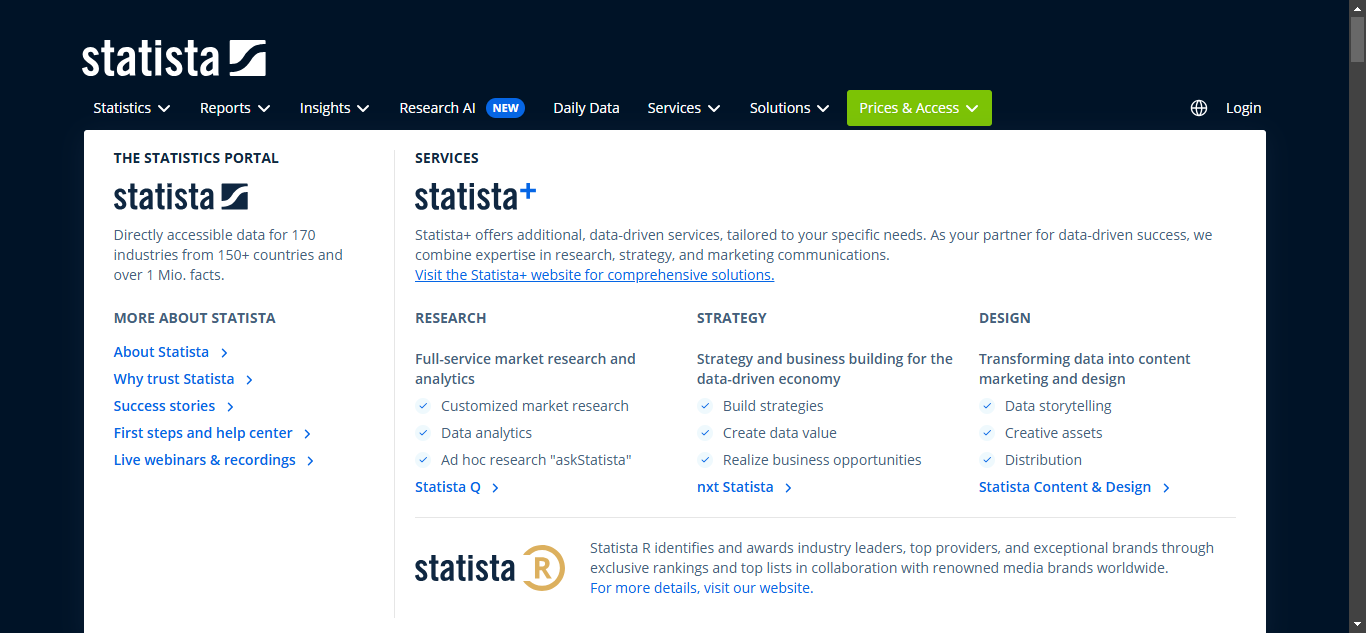This screenshot has height=633, width=1366.
Task: Open the Prices & Access dropdown
Action: tap(919, 108)
